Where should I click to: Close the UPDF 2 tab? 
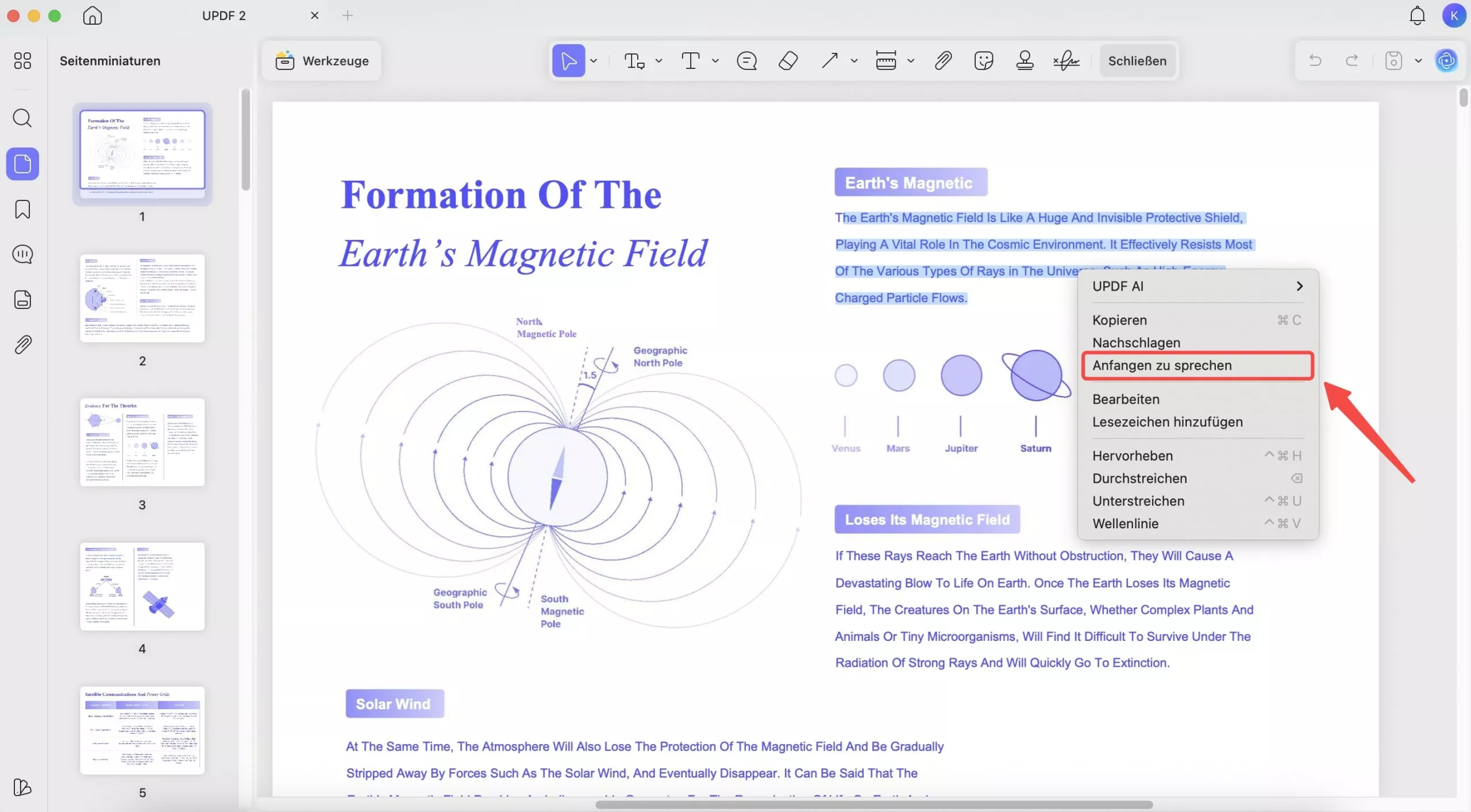[x=314, y=16]
